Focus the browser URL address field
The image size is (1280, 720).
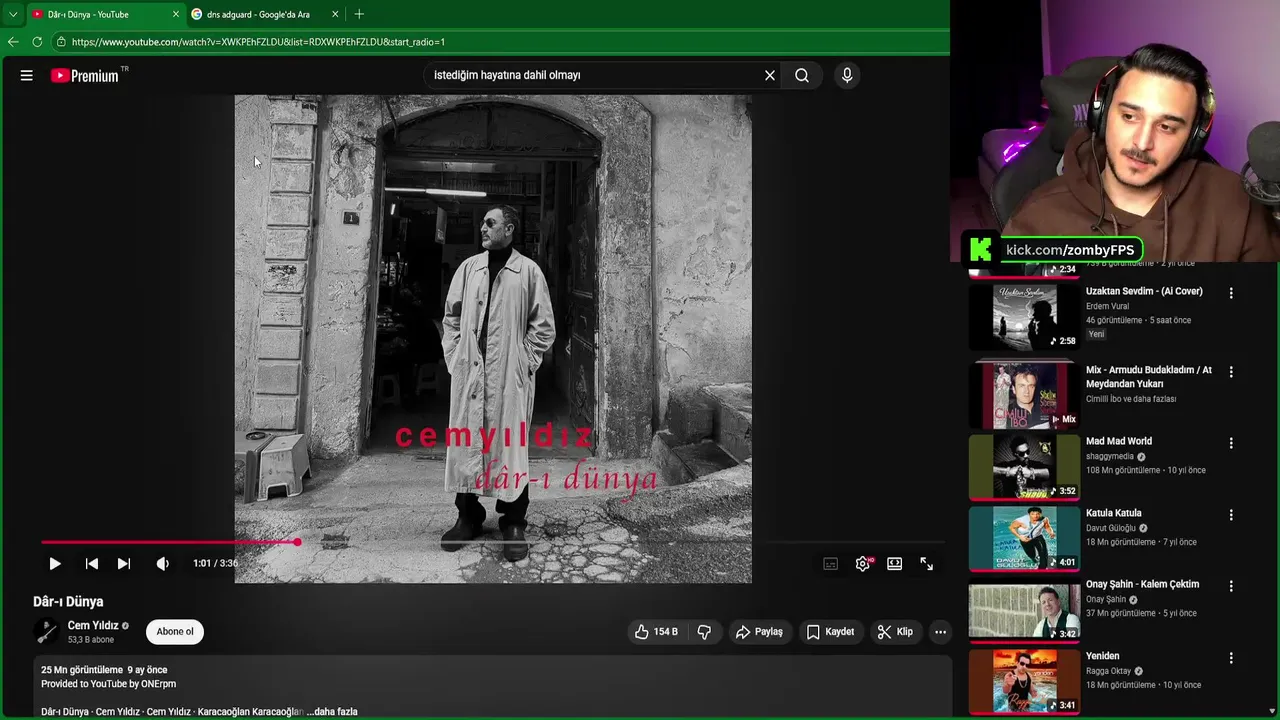[x=500, y=42]
